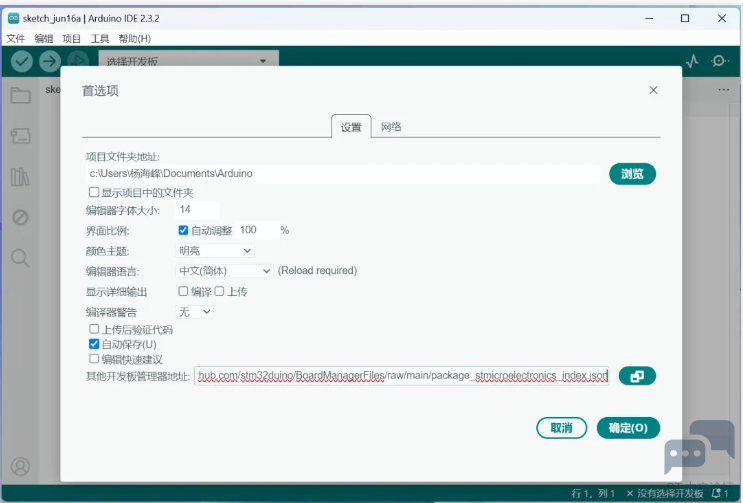Open the 文件 menu
Viewport: 743px width, 503px height.
16,38
